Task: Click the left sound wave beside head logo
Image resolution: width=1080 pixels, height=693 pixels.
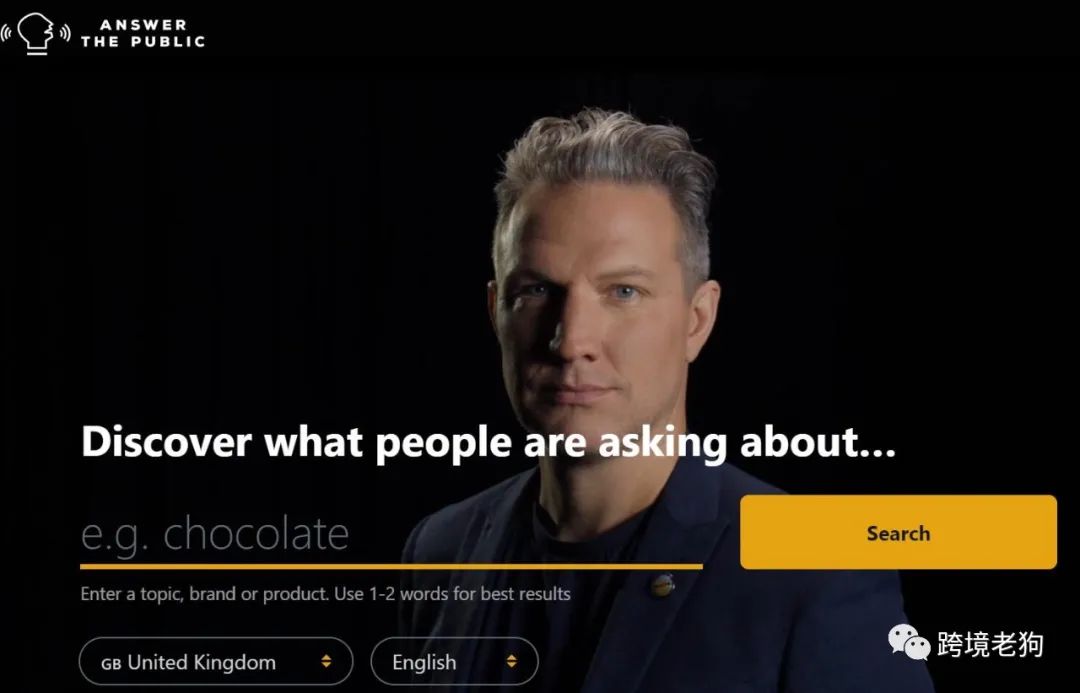Action: tap(6, 32)
